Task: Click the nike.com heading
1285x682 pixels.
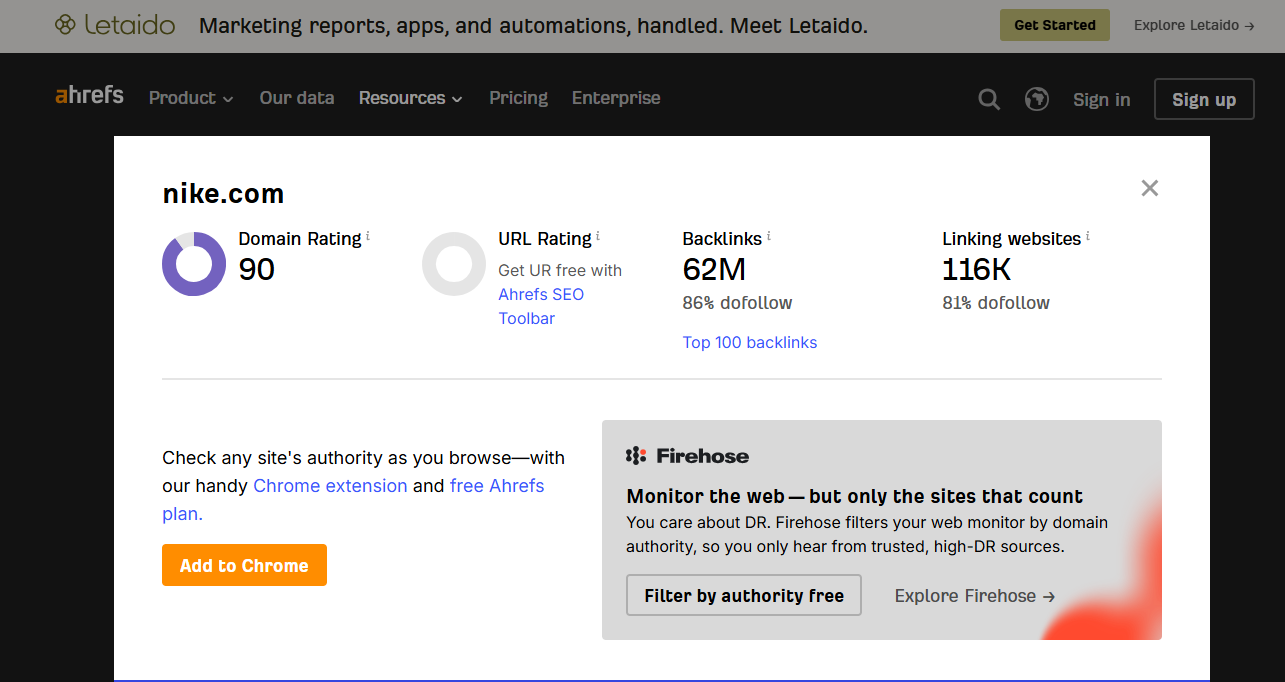Action: (223, 194)
